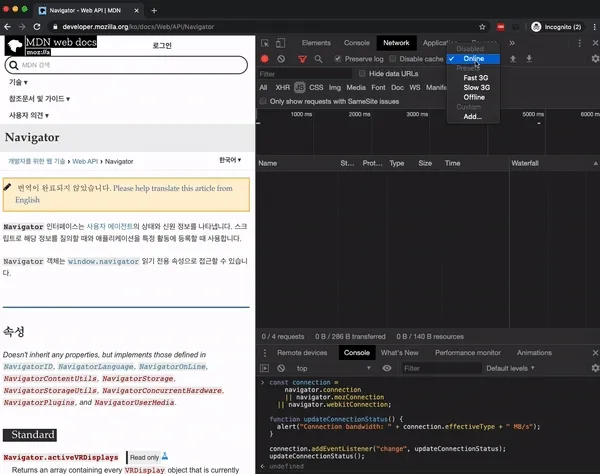Expand the 기술 navigation menu
This screenshot has height=474, width=600.
point(18,82)
